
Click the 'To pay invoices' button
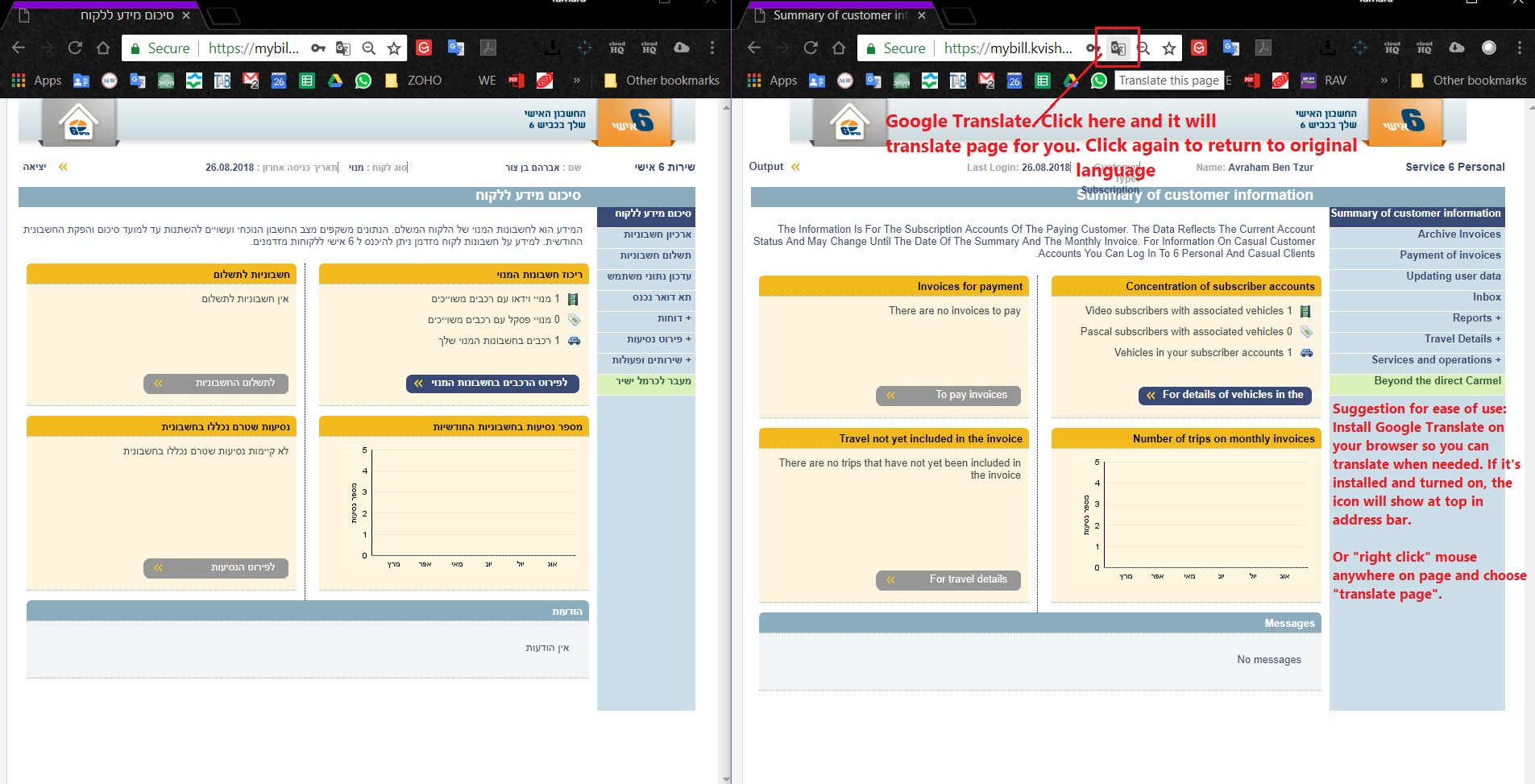click(x=948, y=395)
